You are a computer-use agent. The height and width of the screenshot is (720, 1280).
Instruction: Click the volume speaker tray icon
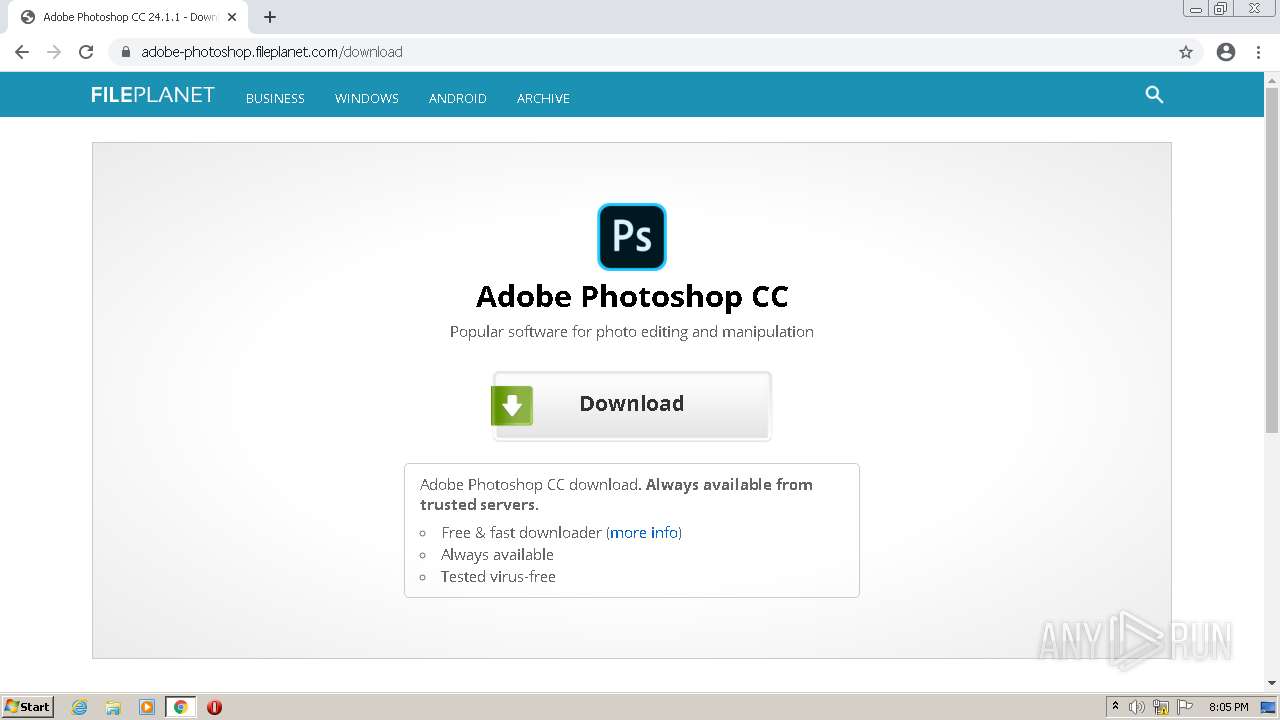(1137, 707)
